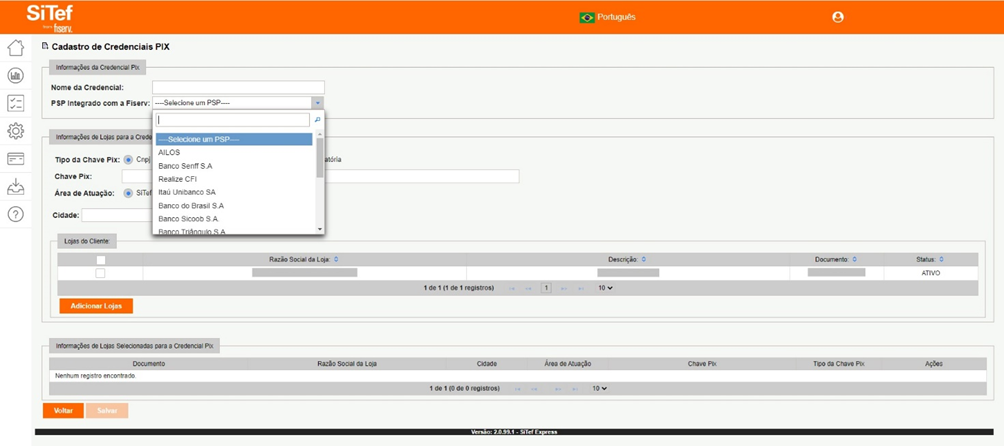Viewport: 1004px width, 446px height.
Task: Check the select-all stores header checkbox
Action: coord(100,260)
